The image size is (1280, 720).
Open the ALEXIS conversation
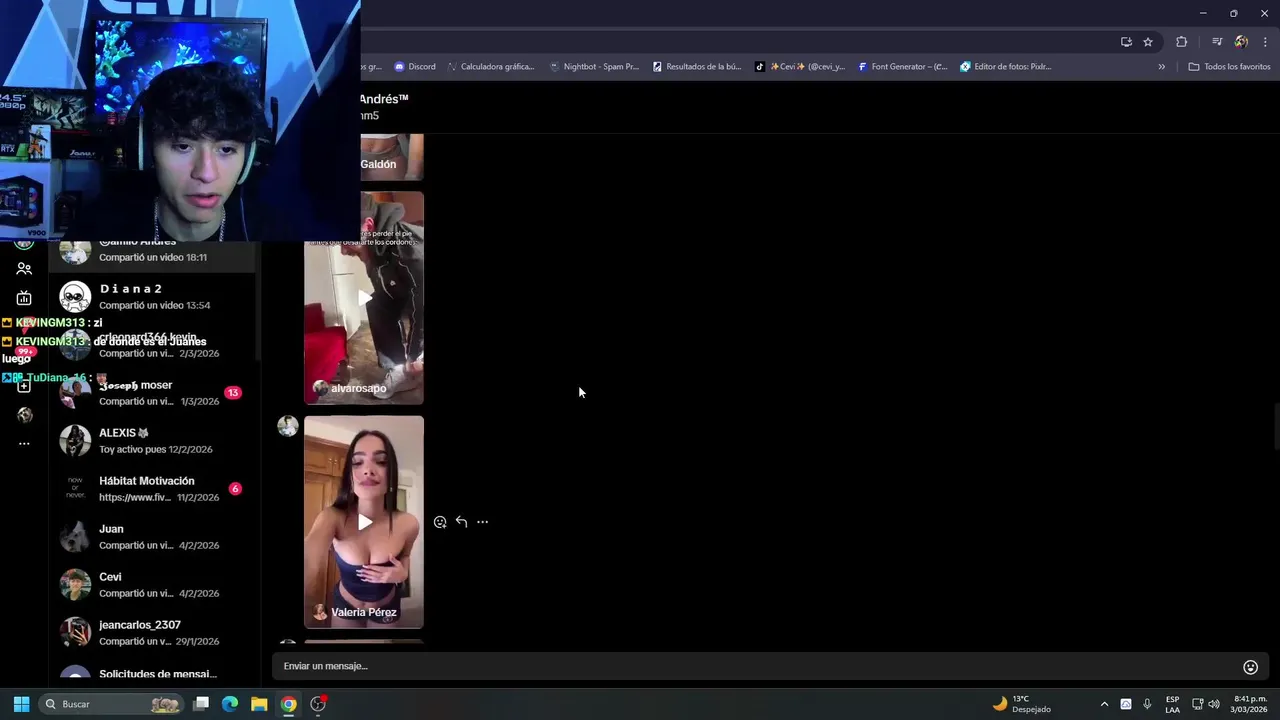152,441
